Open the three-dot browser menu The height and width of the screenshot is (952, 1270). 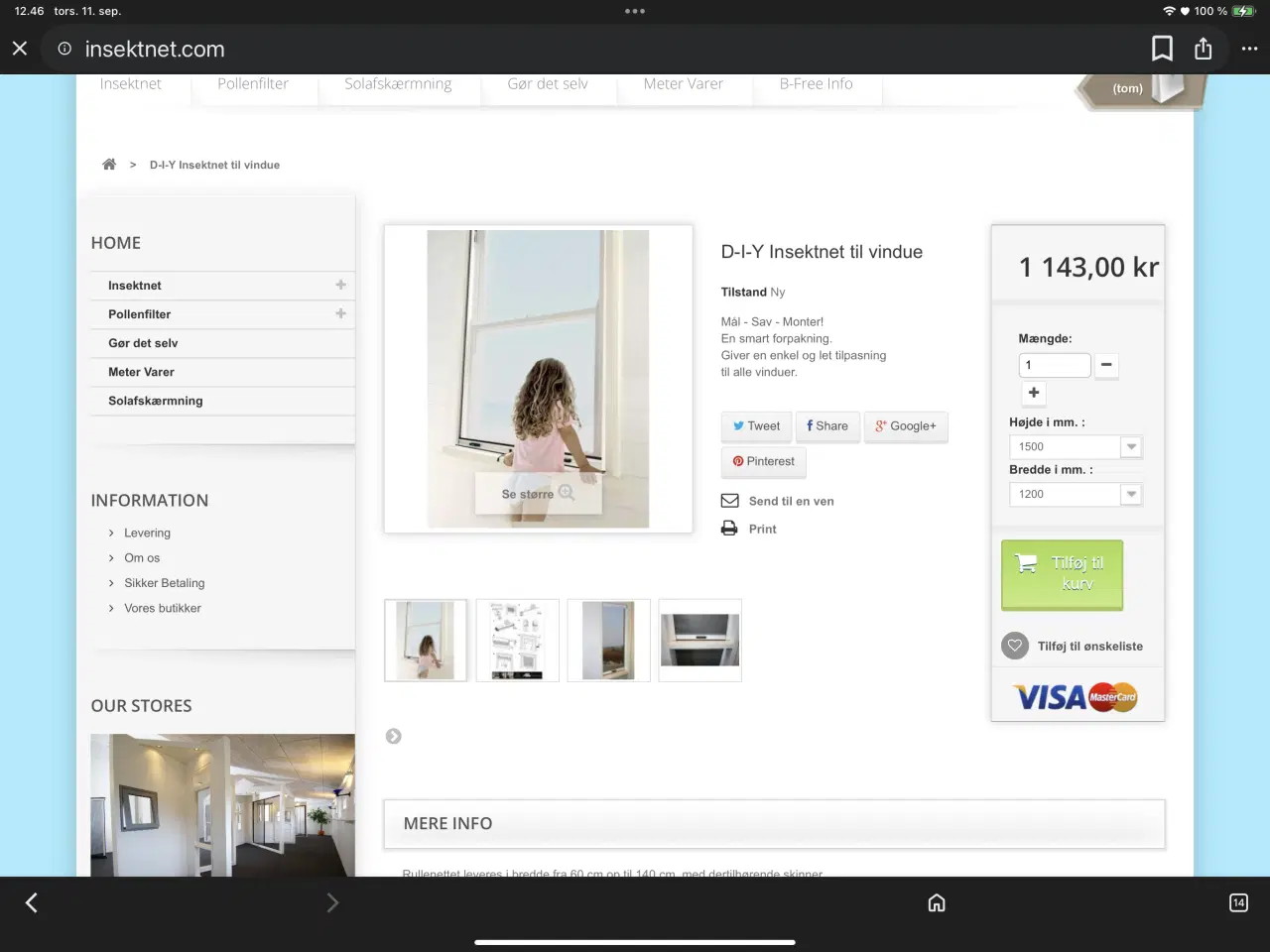(1249, 49)
